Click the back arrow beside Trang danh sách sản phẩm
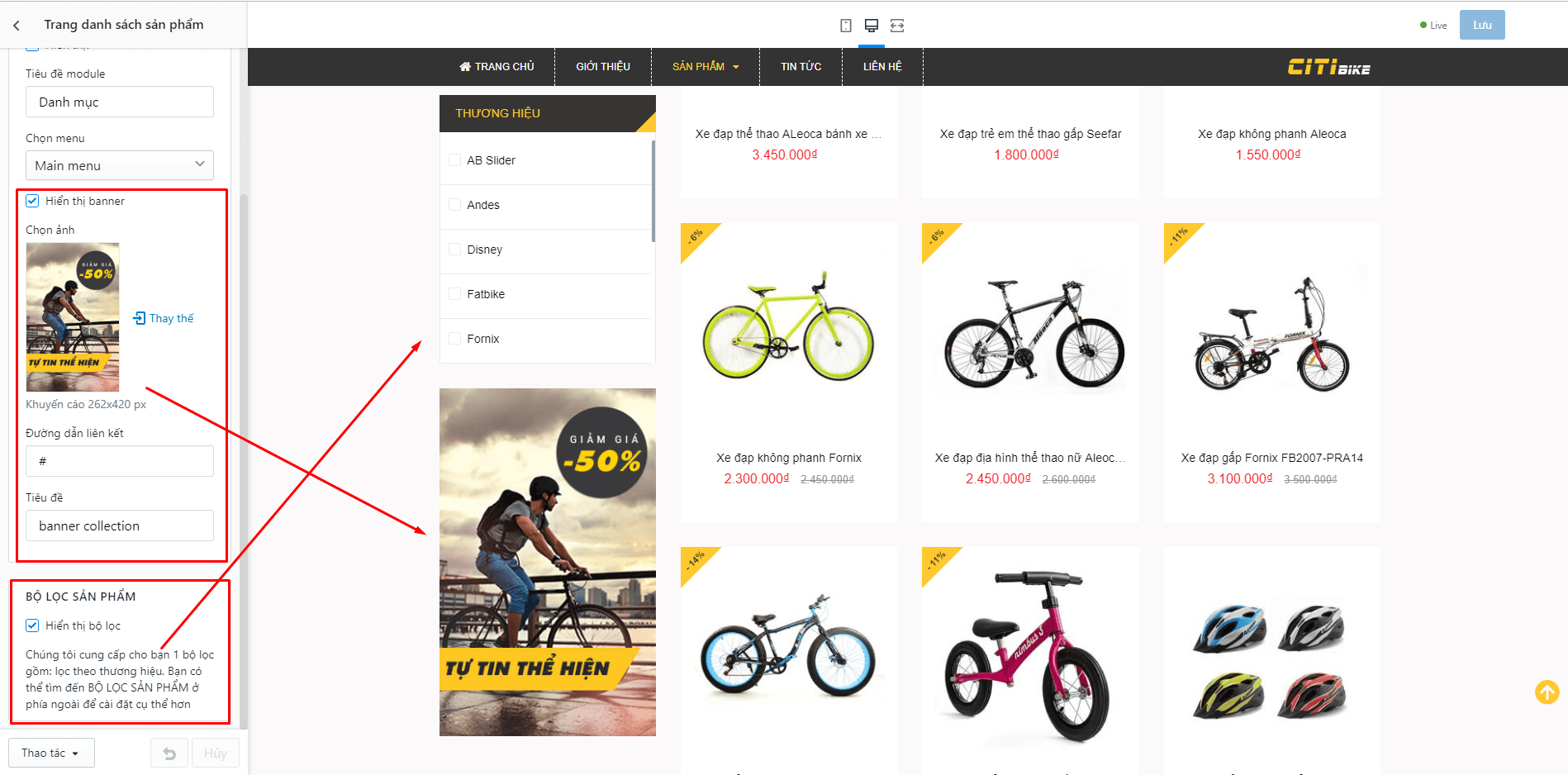Viewport: 1568px width, 775px height. click(x=17, y=26)
